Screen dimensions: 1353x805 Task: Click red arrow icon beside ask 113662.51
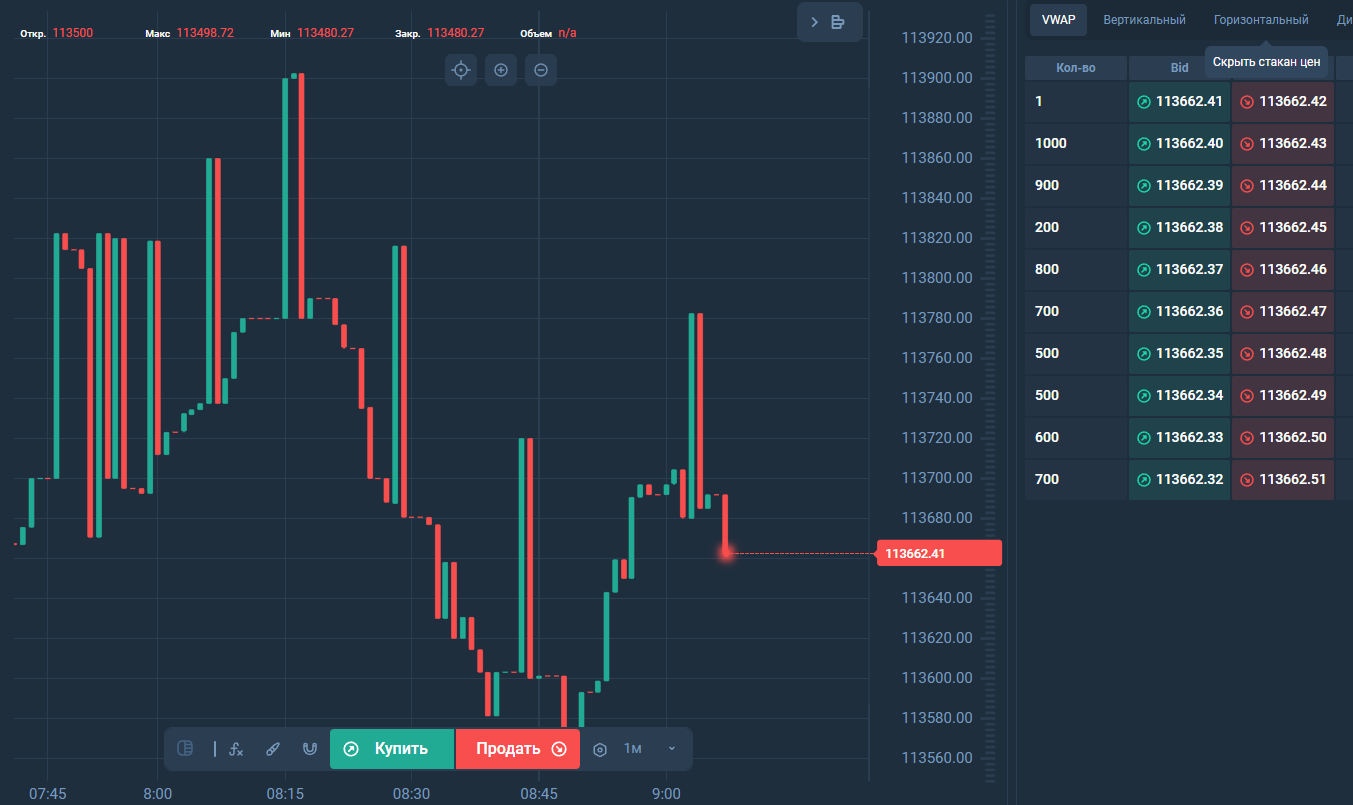1247,480
